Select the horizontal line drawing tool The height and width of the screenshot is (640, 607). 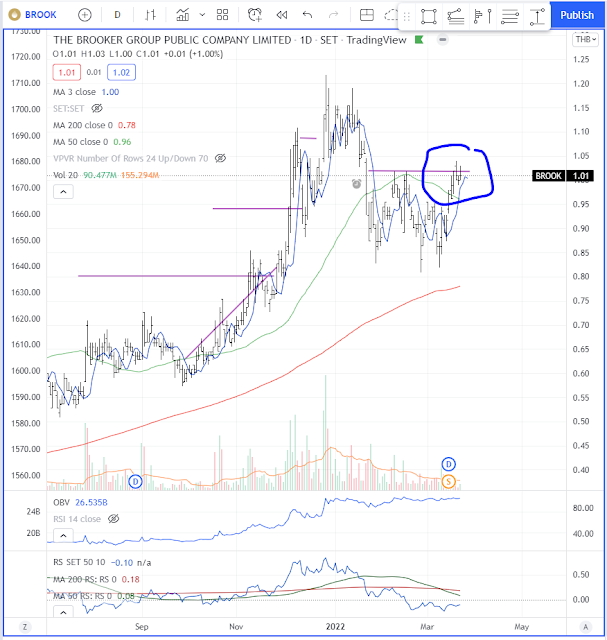point(509,16)
